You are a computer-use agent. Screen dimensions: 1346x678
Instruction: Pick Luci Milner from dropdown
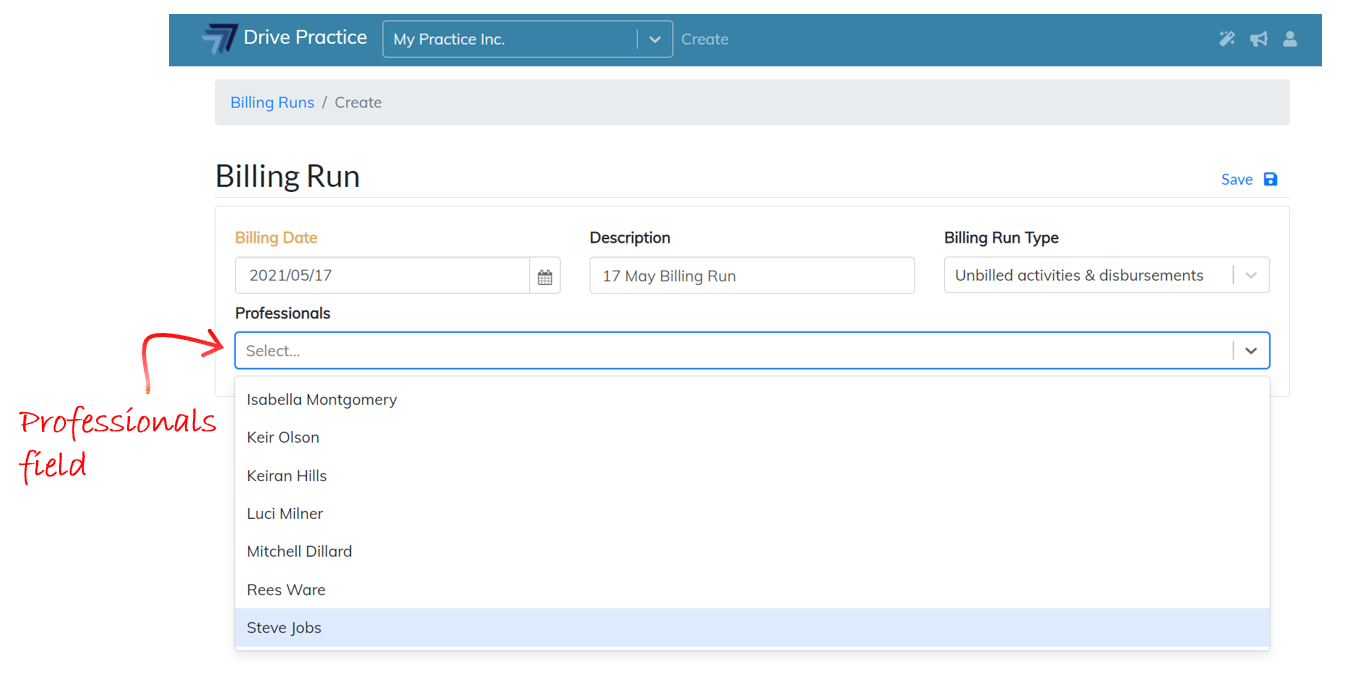(x=285, y=514)
